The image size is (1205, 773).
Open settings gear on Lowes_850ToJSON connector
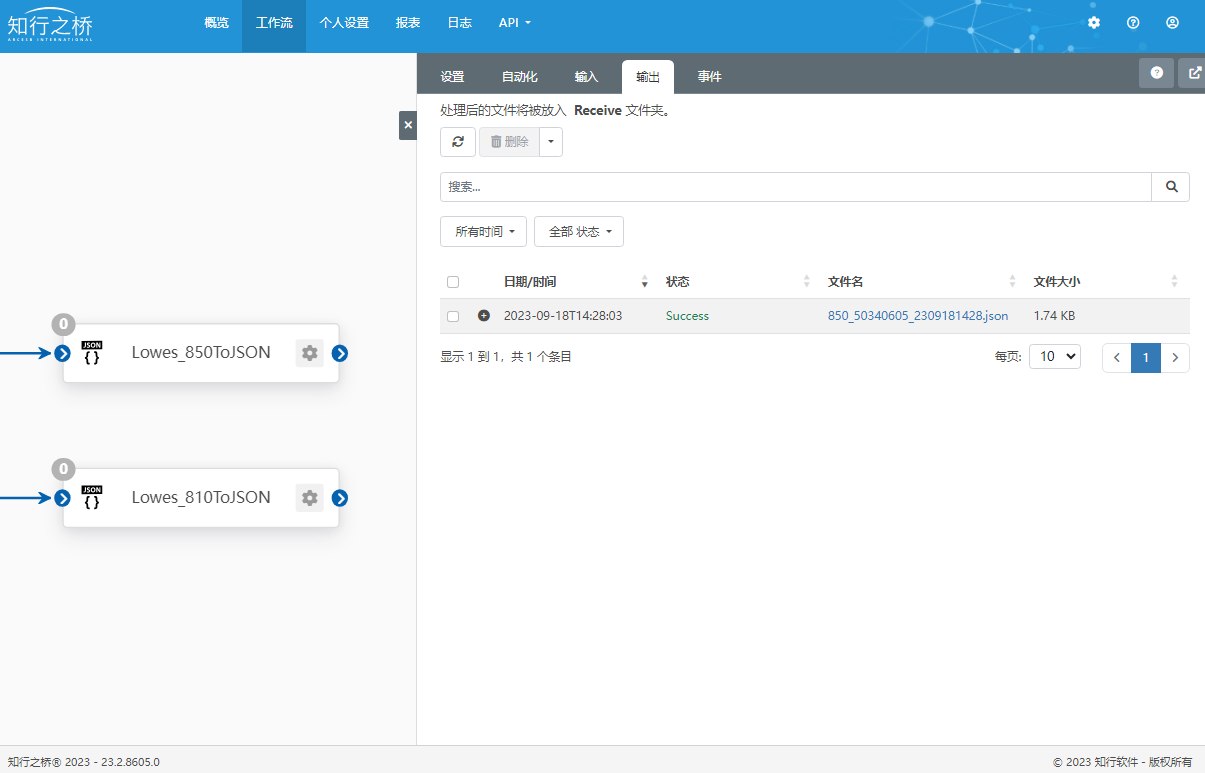tap(310, 353)
